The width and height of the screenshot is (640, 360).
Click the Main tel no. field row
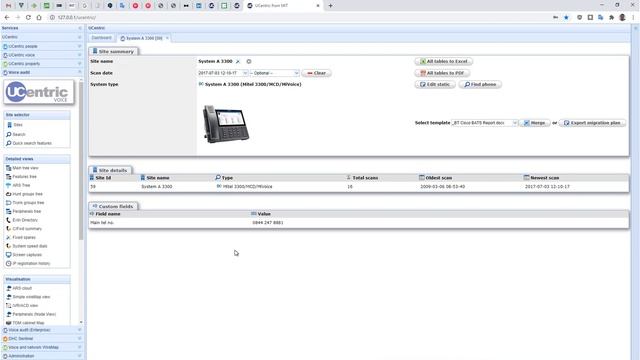(x=359, y=223)
